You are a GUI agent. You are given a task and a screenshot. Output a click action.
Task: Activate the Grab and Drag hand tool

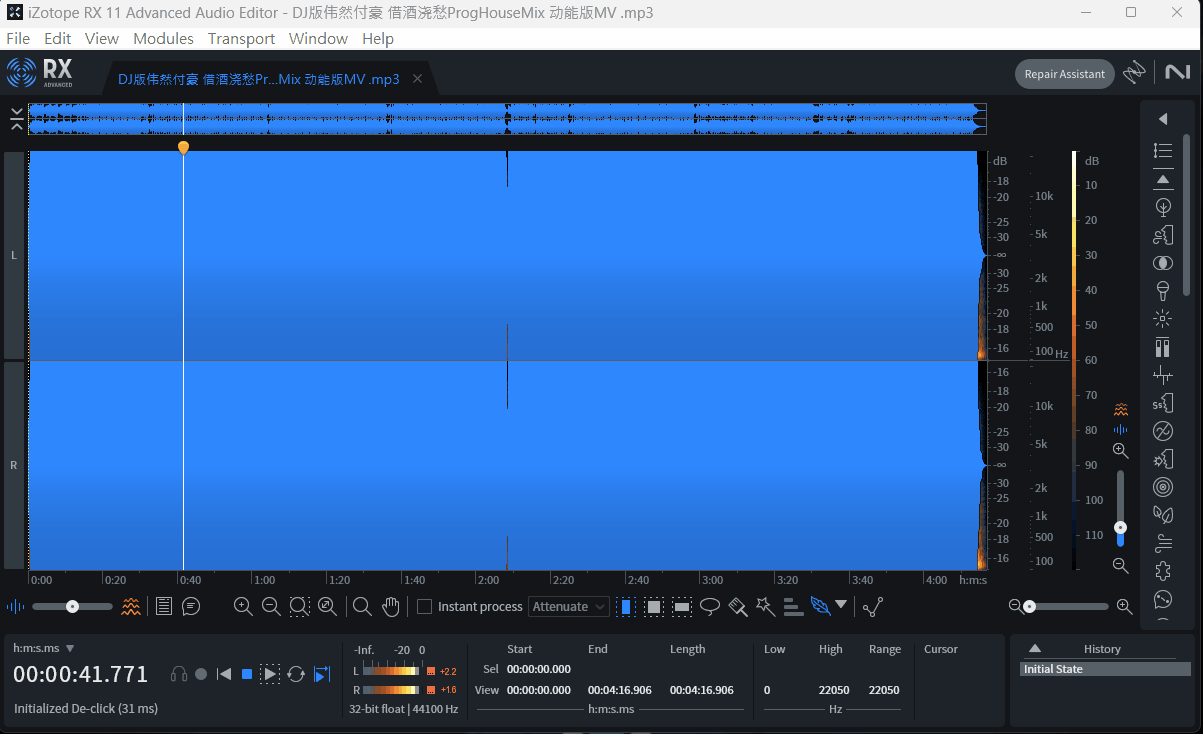coord(390,606)
